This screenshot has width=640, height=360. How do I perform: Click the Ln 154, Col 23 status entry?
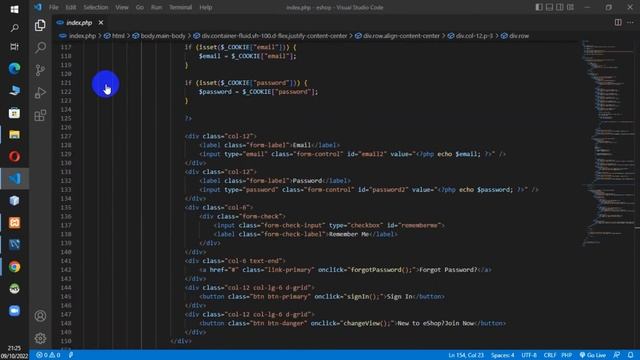pos(466,355)
